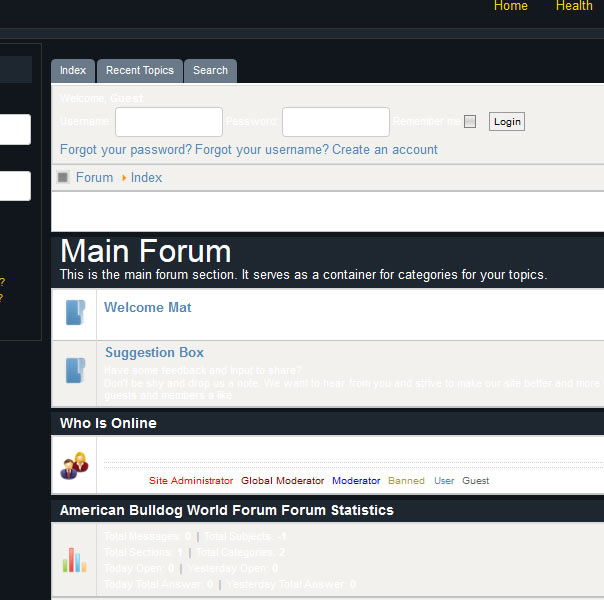Screen dimensions: 604x600
Task: Go to Home in top navigation
Action: [x=510, y=6]
